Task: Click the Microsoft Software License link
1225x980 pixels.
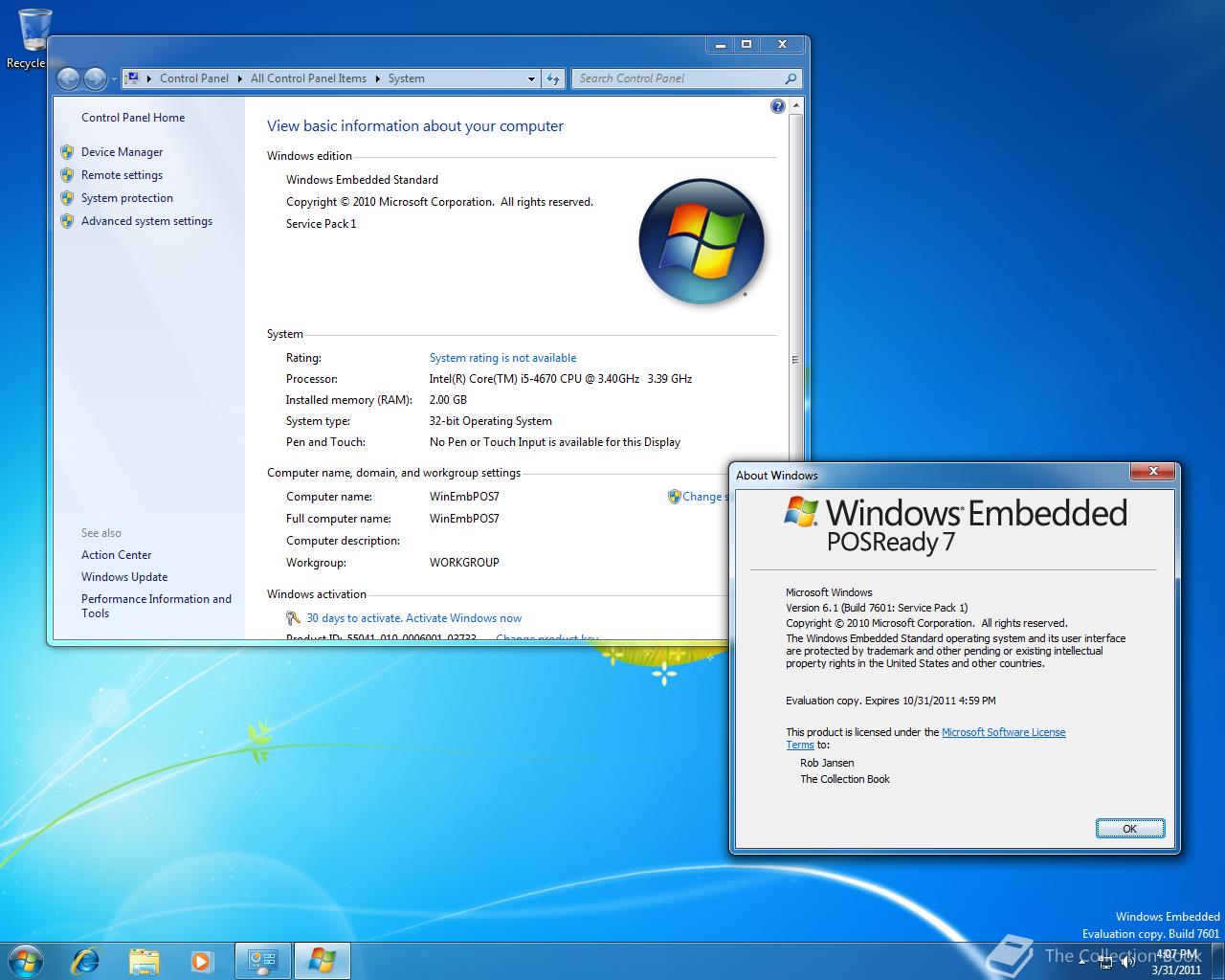Action: click(1003, 732)
